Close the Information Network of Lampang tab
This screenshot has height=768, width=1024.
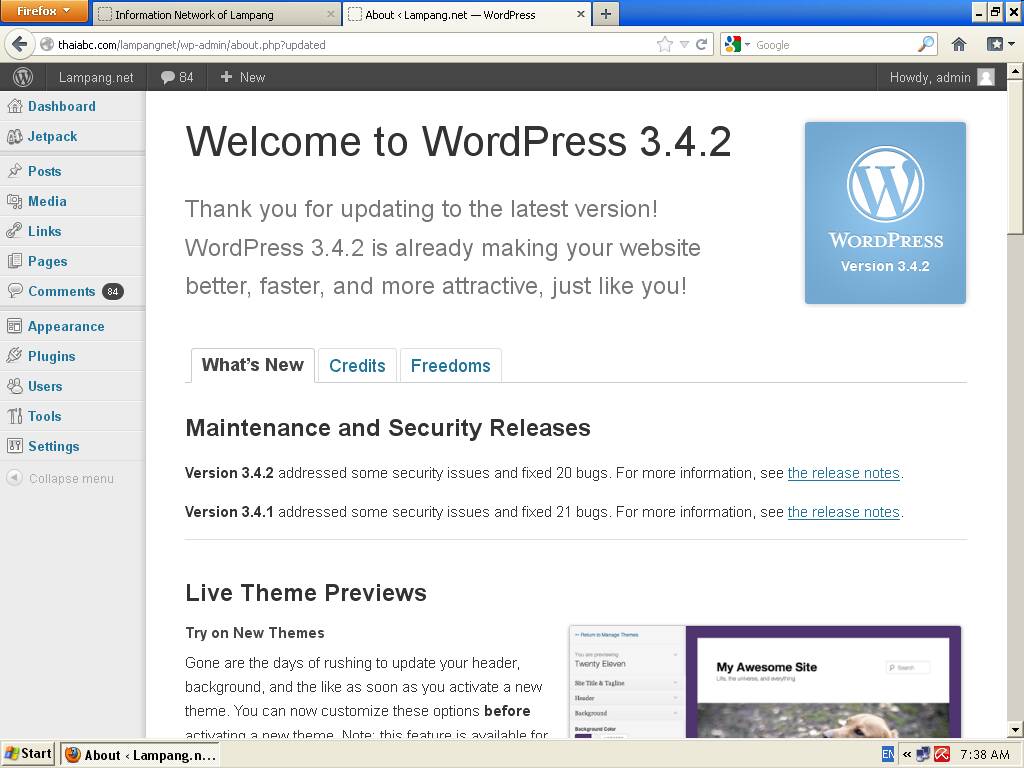pyautogui.click(x=330, y=14)
